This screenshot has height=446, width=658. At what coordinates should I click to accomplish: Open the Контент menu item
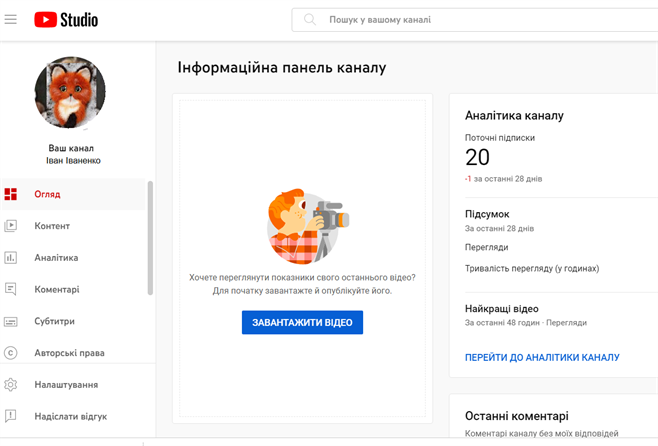(52, 226)
